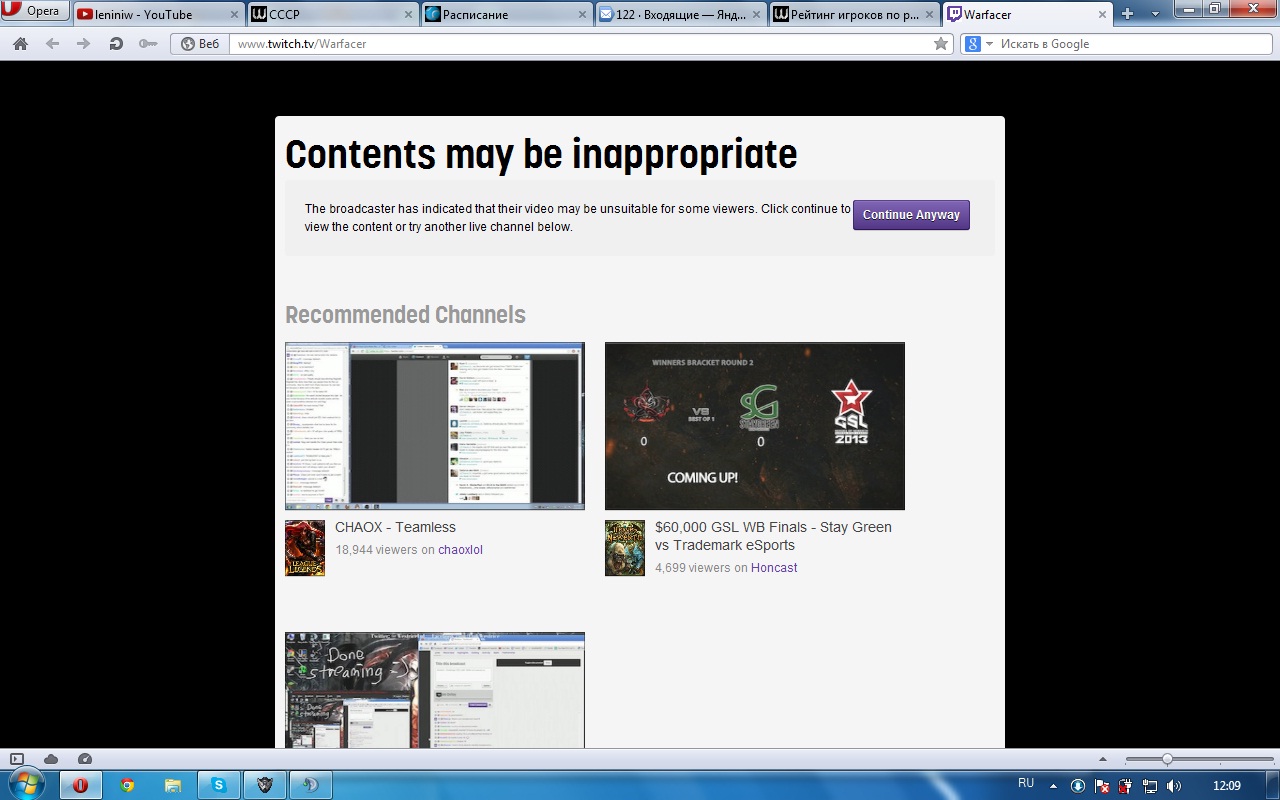The image size is (1280, 800).
Task: Open $60,000 GSL WB Finals title link
Action: tap(773, 536)
